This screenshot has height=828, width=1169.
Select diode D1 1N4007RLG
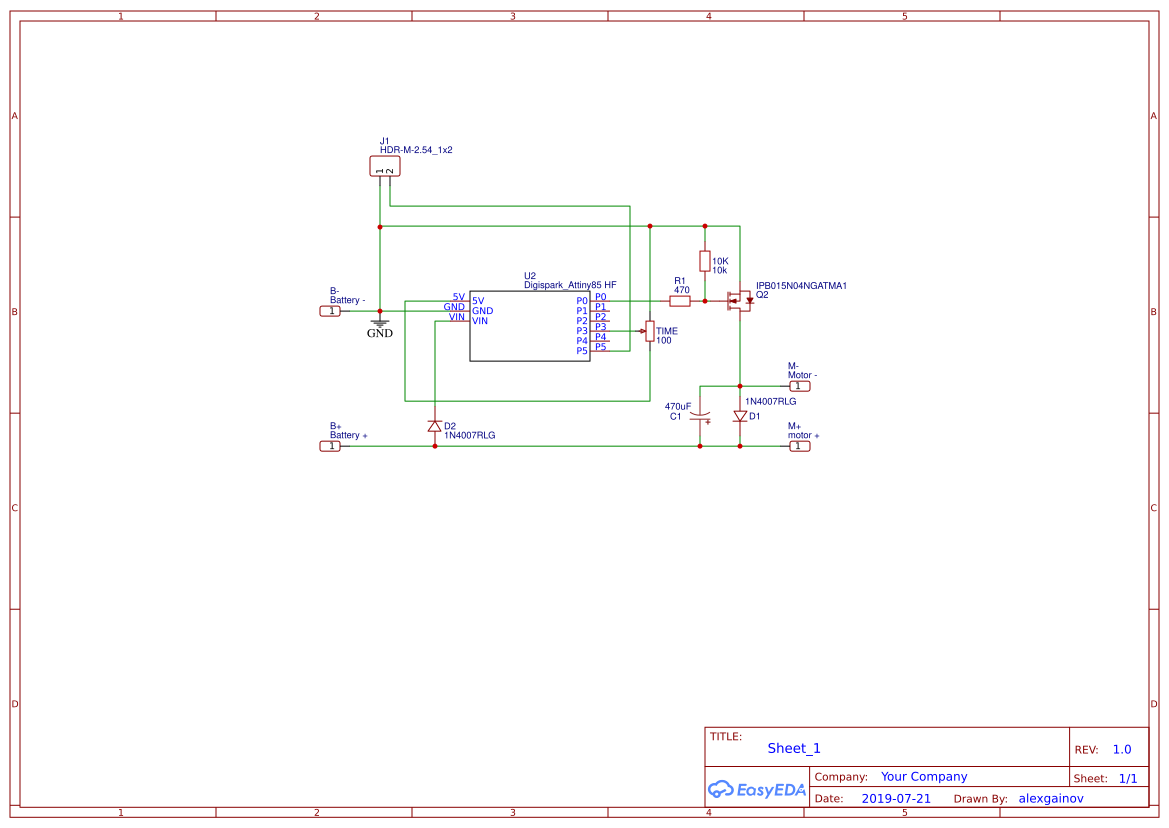click(738, 417)
